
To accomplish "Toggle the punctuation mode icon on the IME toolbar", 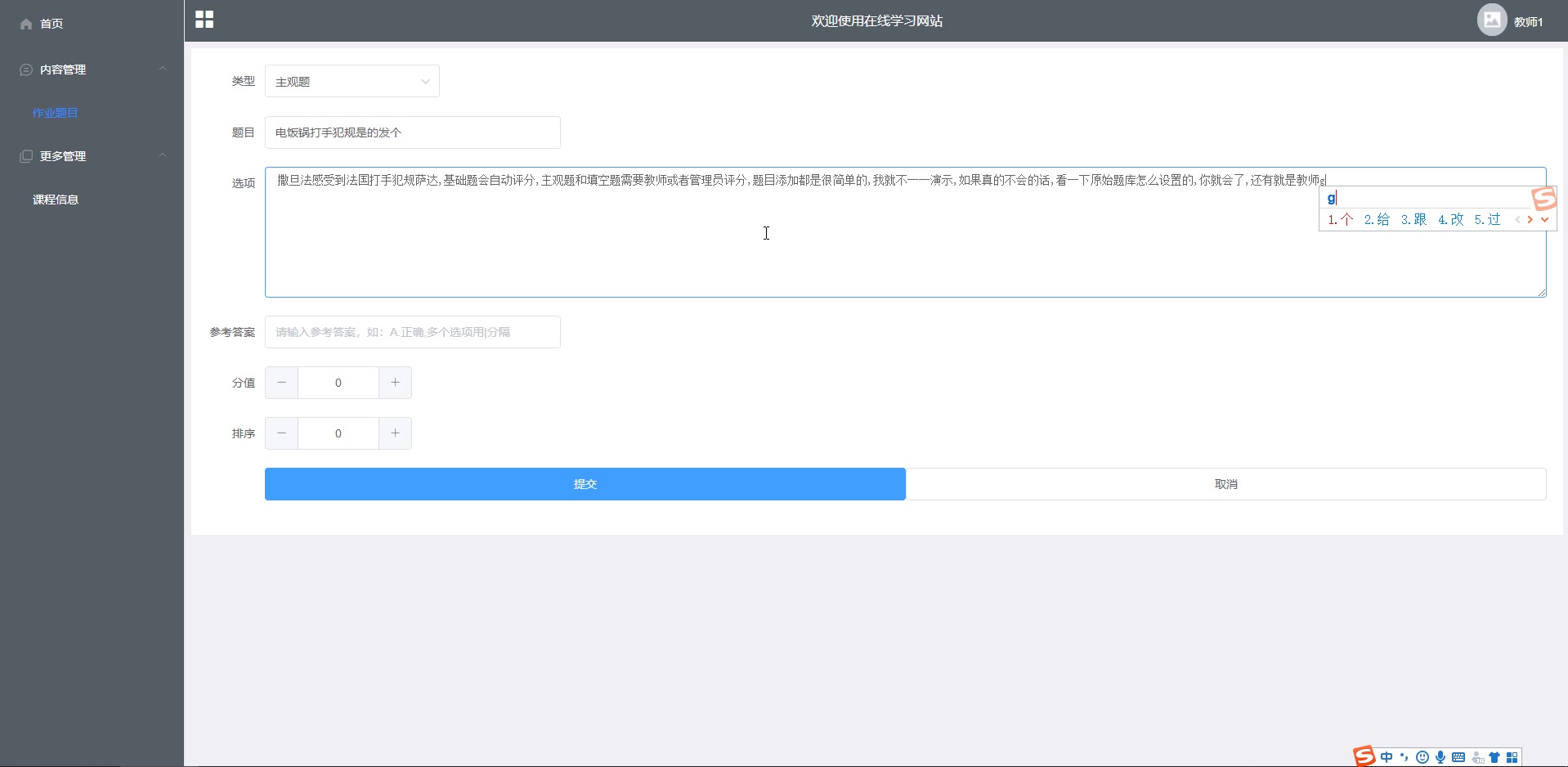I will coord(1404,757).
